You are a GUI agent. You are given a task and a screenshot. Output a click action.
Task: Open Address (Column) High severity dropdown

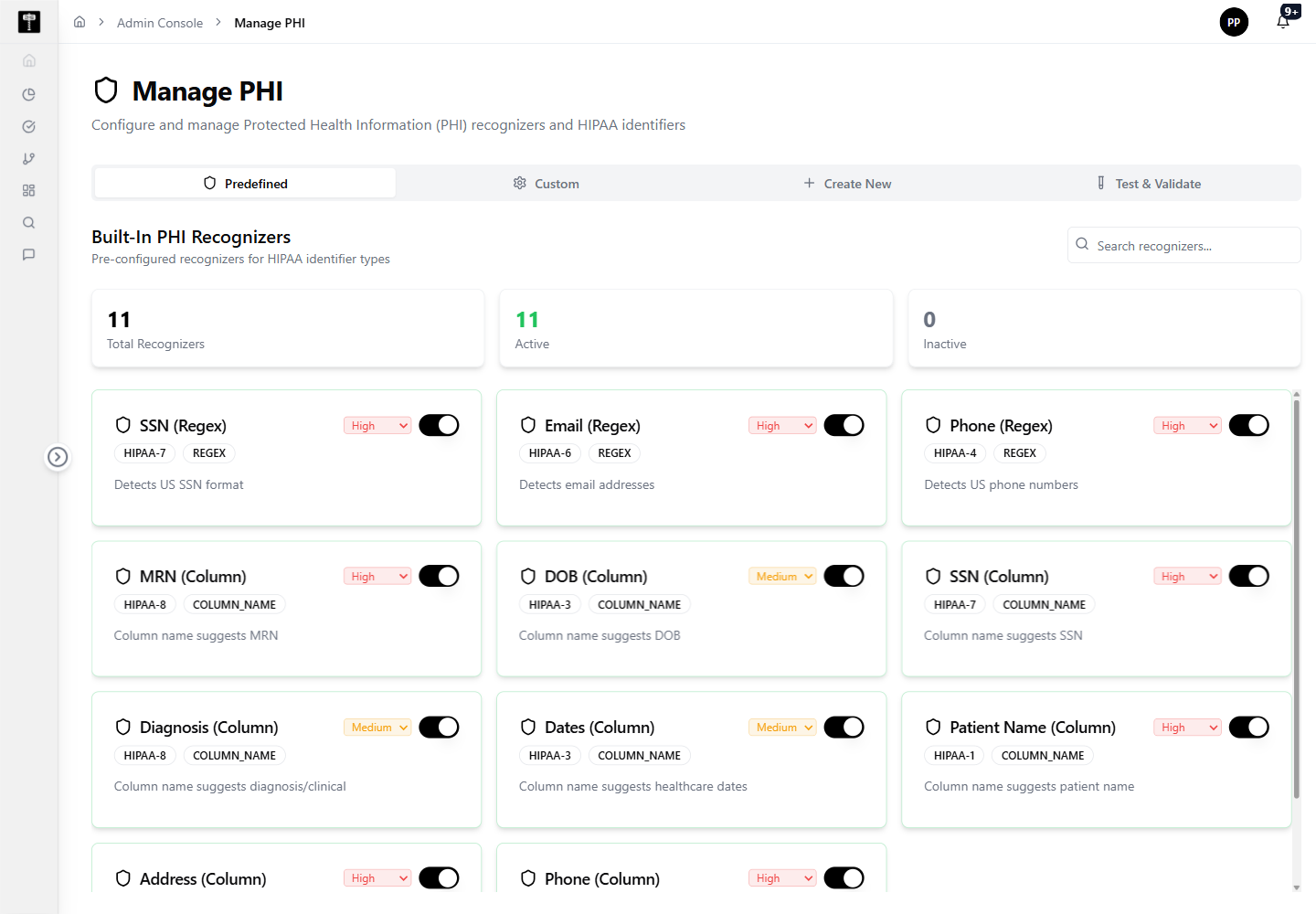(x=377, y=878)
